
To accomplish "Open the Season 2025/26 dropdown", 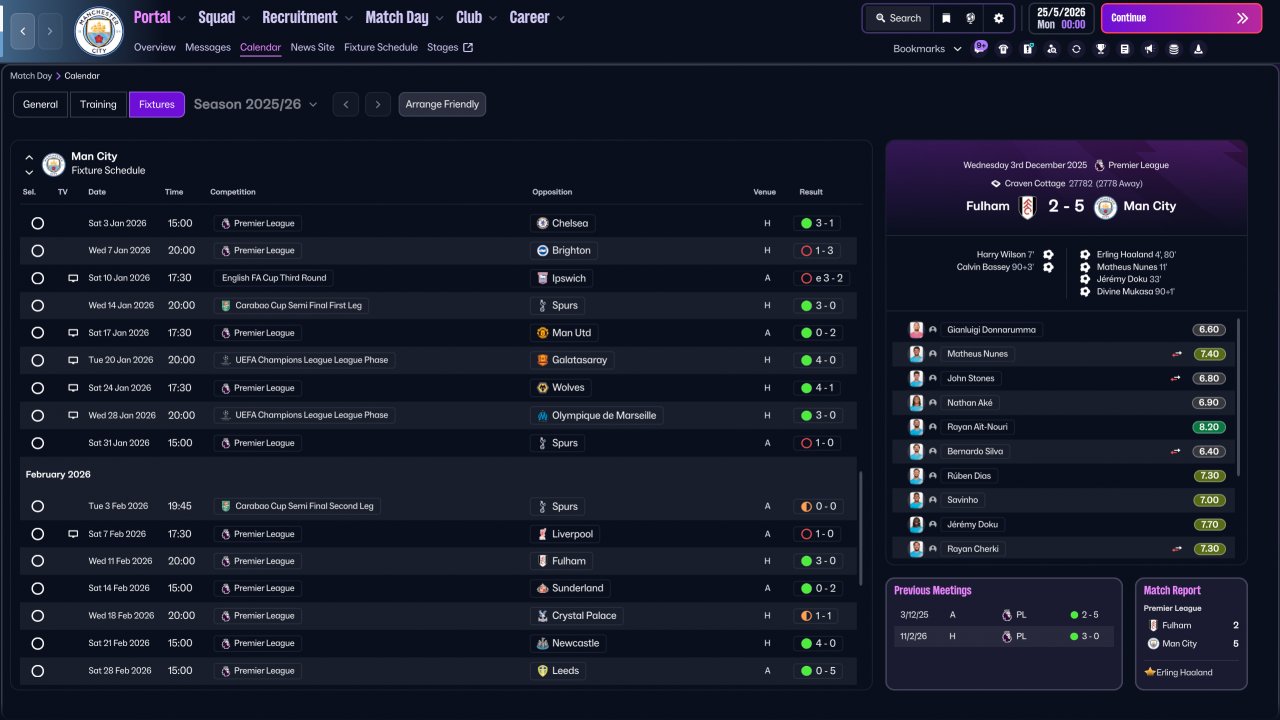I will [x=256, y=104].
